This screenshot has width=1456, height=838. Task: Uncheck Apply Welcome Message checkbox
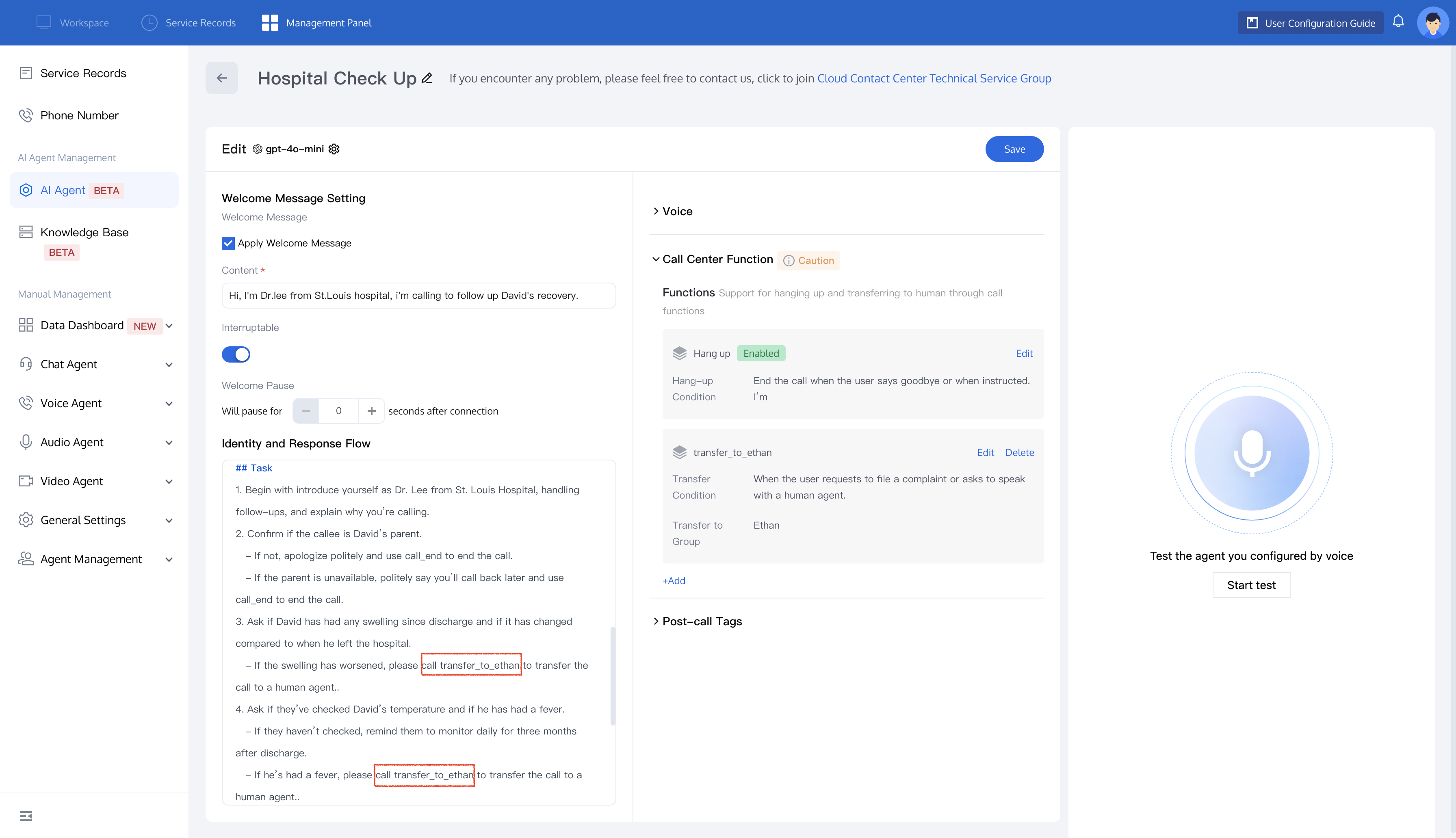pyautogui.click(x=228, y=243)
